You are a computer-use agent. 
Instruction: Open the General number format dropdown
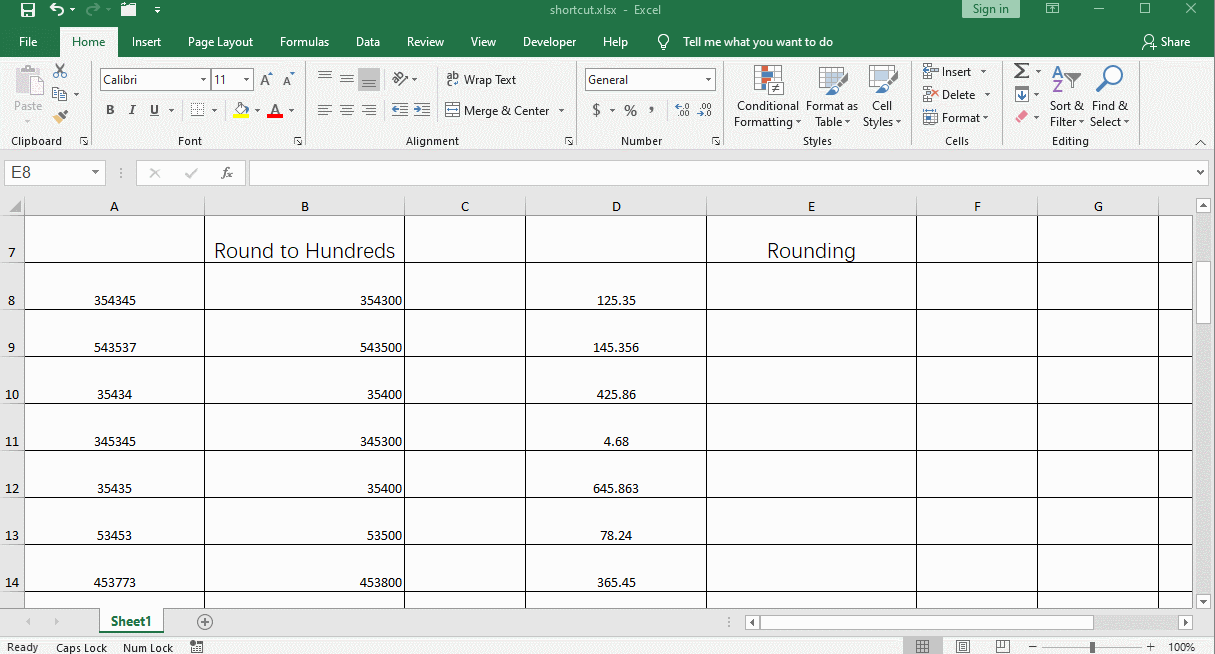(709, 80)
